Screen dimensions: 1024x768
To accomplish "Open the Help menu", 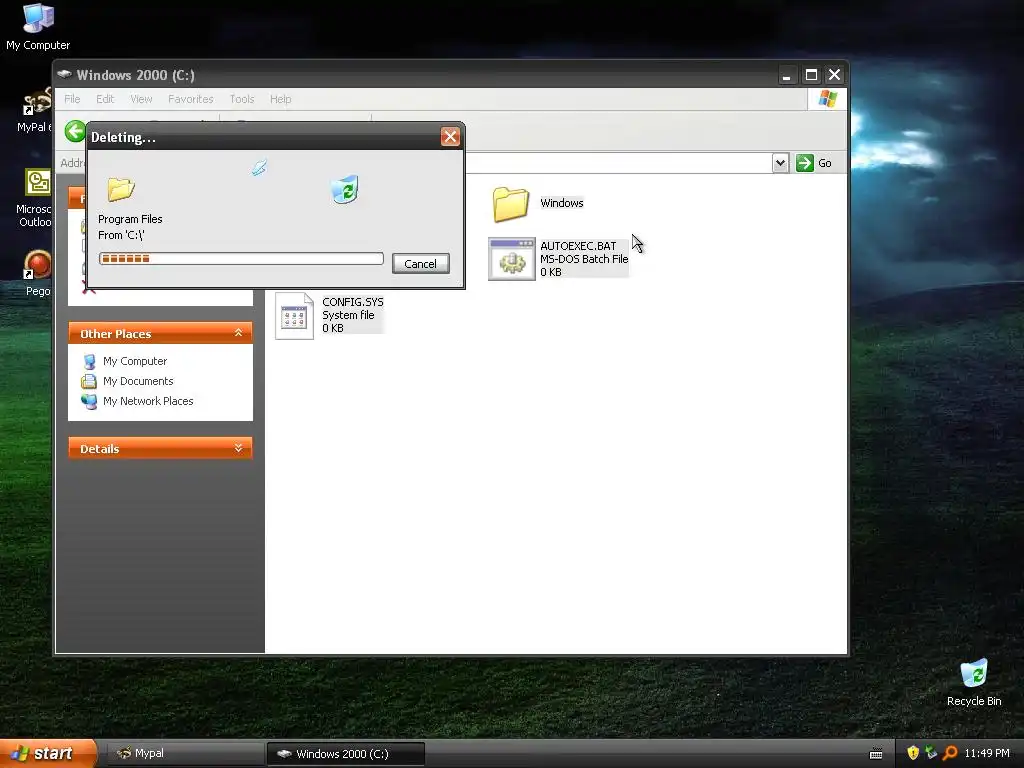I will (280, 99).
